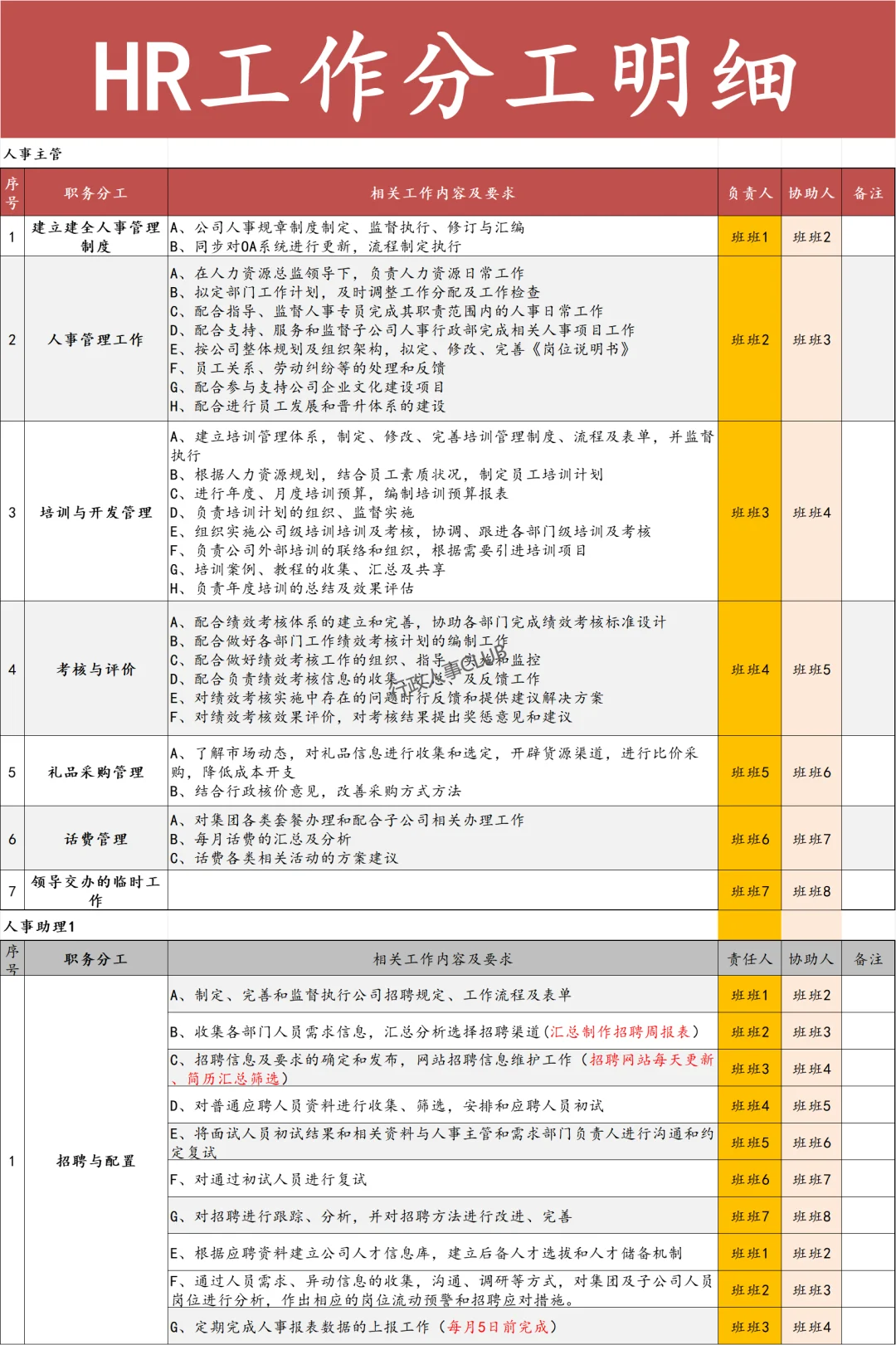Select the "招聘与配置" duty cell
Screen dimensions: 896x1345
pyautogui.click(x=96, y=1161)
